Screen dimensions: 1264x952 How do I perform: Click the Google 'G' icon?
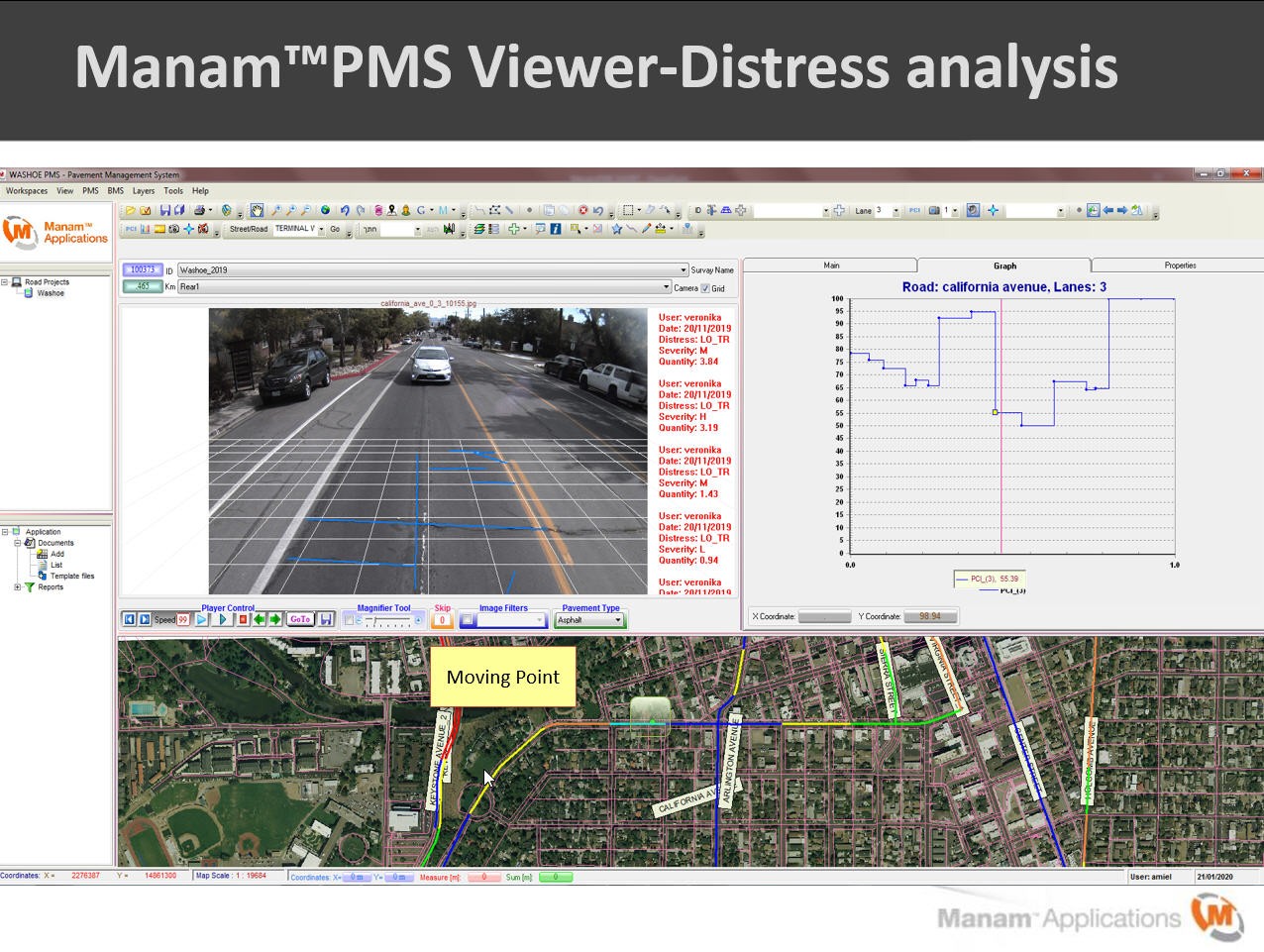pos(421,211)
